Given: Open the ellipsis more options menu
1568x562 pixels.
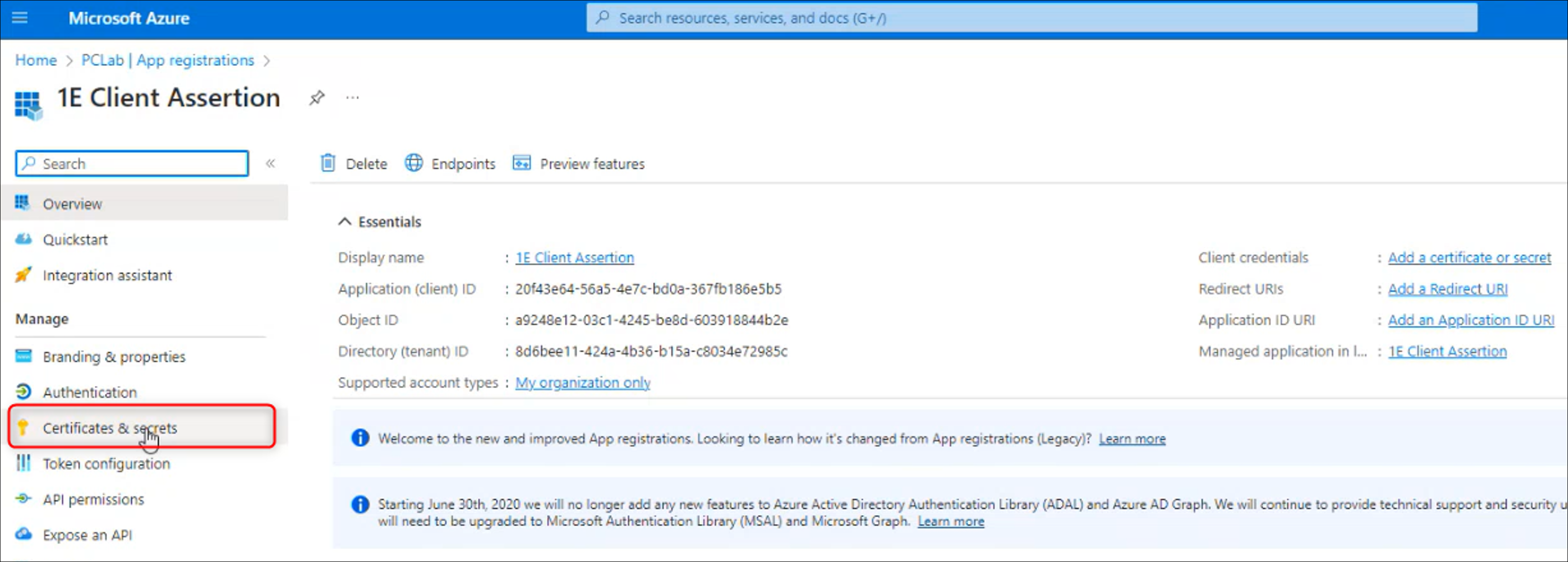Looking at the screenshot, I should pyautogui.click(x=352, y=97).
